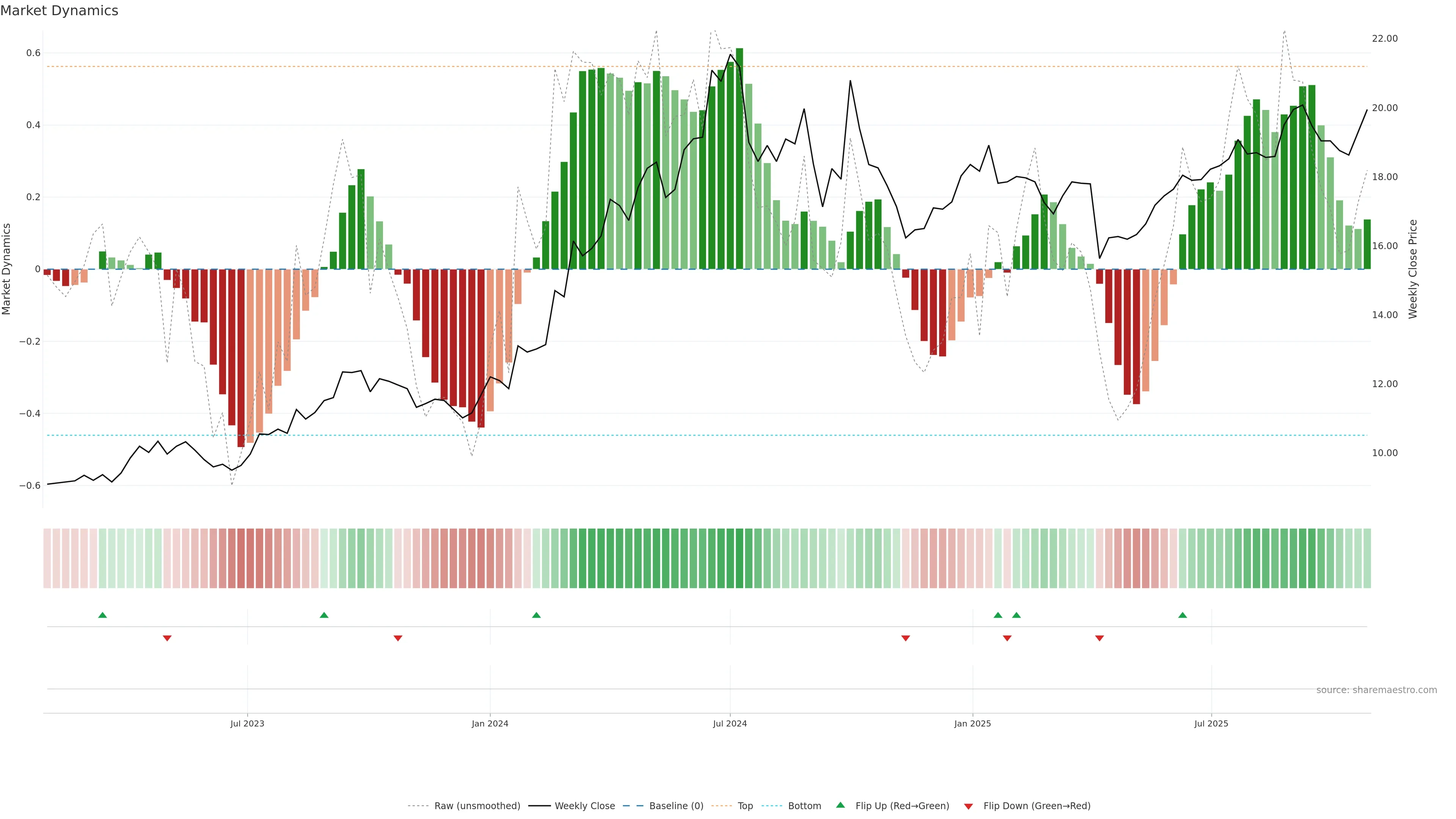This screenshot has width=1456, height=819.
Task: Click the Jan 2025 x-axis label
Action: click(972, 723)
